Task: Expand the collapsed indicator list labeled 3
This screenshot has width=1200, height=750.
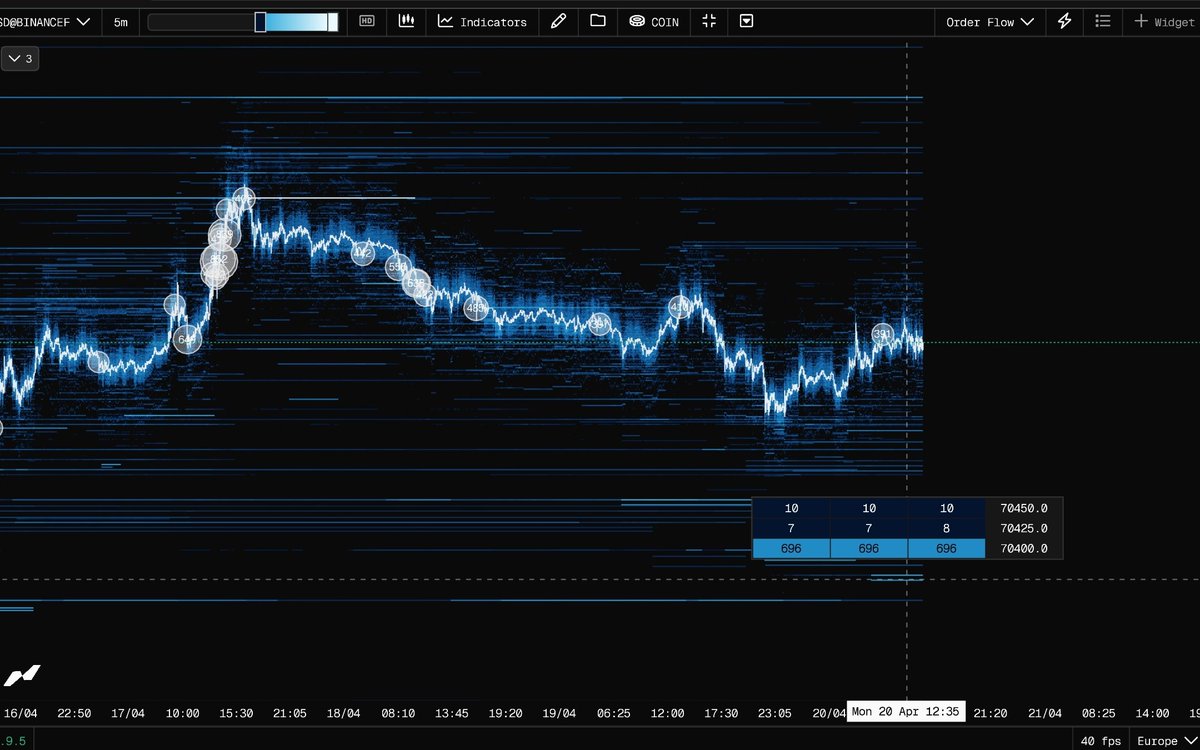Action: coord(20,59)
